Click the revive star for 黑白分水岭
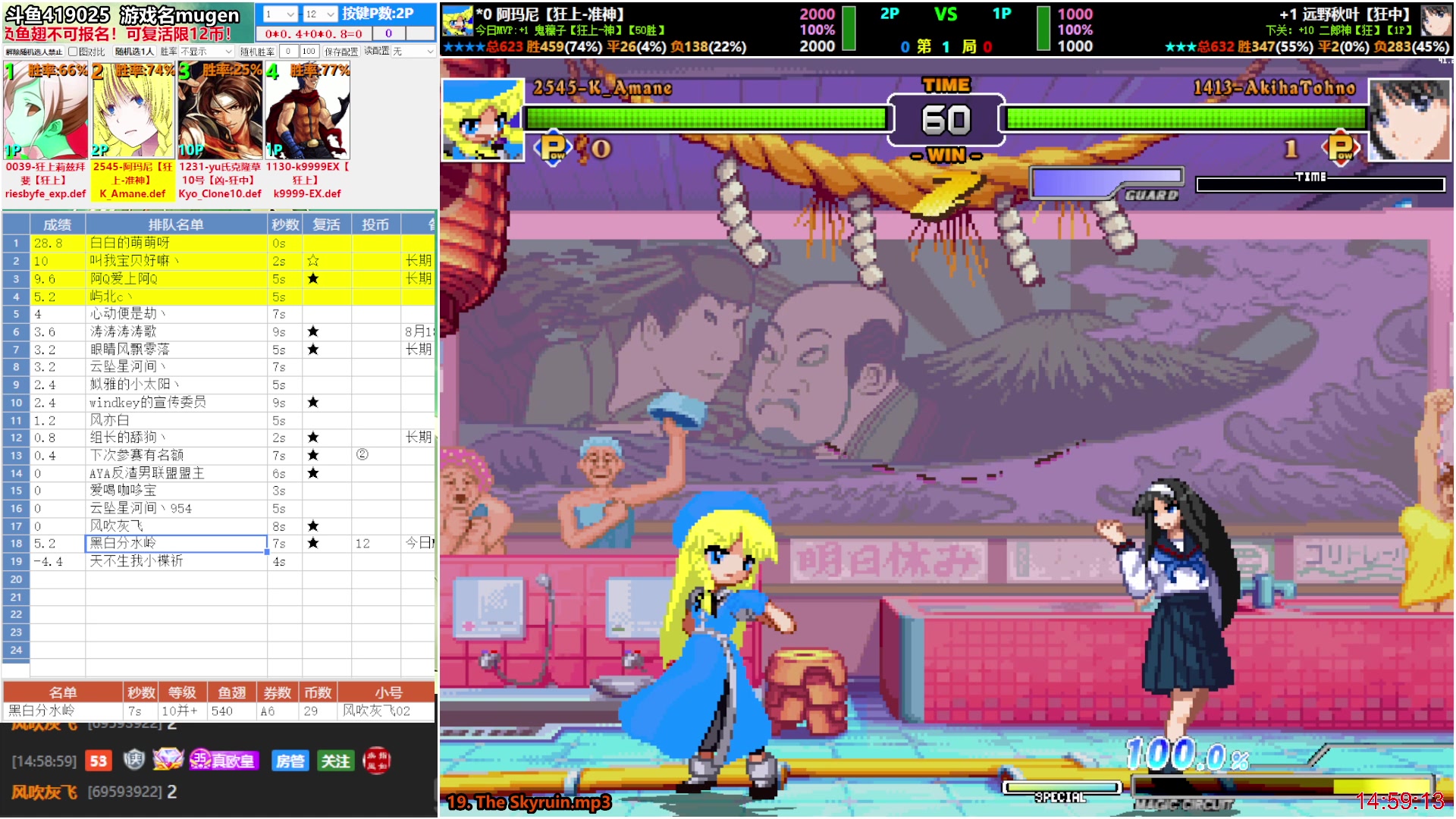Viewport: 1456px width, 819px height. point(313,543)
